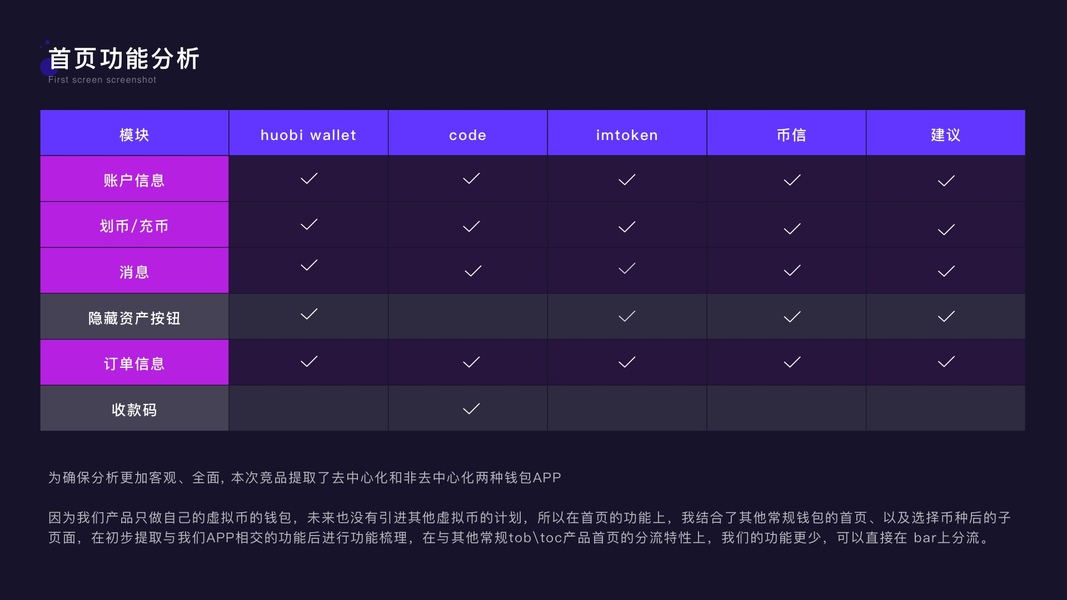Click the 模块 header cell
This screenshot has height=600, width=1067.
point(134,135)
